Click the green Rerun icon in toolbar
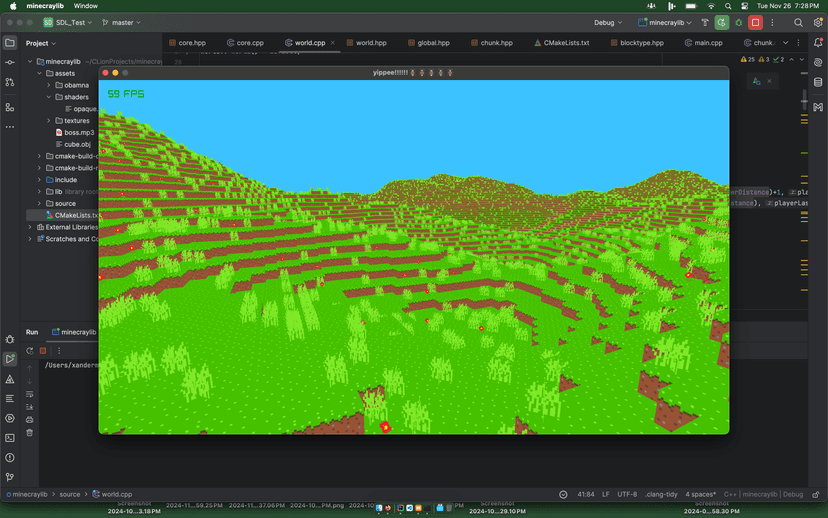 point(721,22)
